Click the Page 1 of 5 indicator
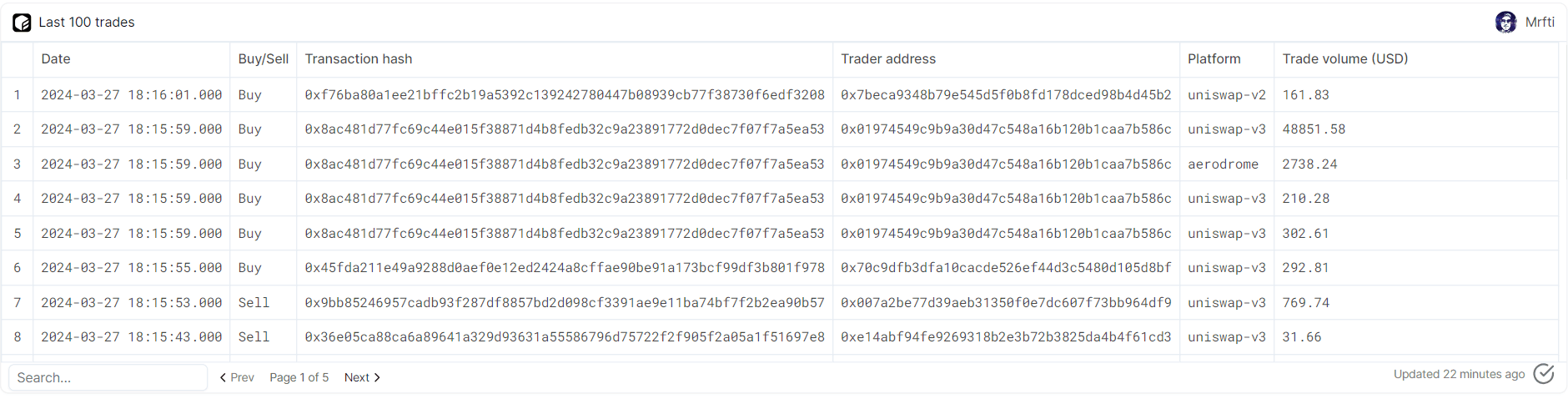 (299, 377)
